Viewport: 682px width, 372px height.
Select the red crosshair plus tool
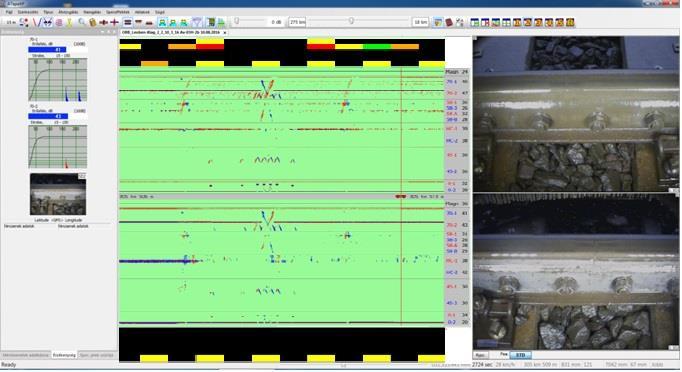[x=114, y=22]
